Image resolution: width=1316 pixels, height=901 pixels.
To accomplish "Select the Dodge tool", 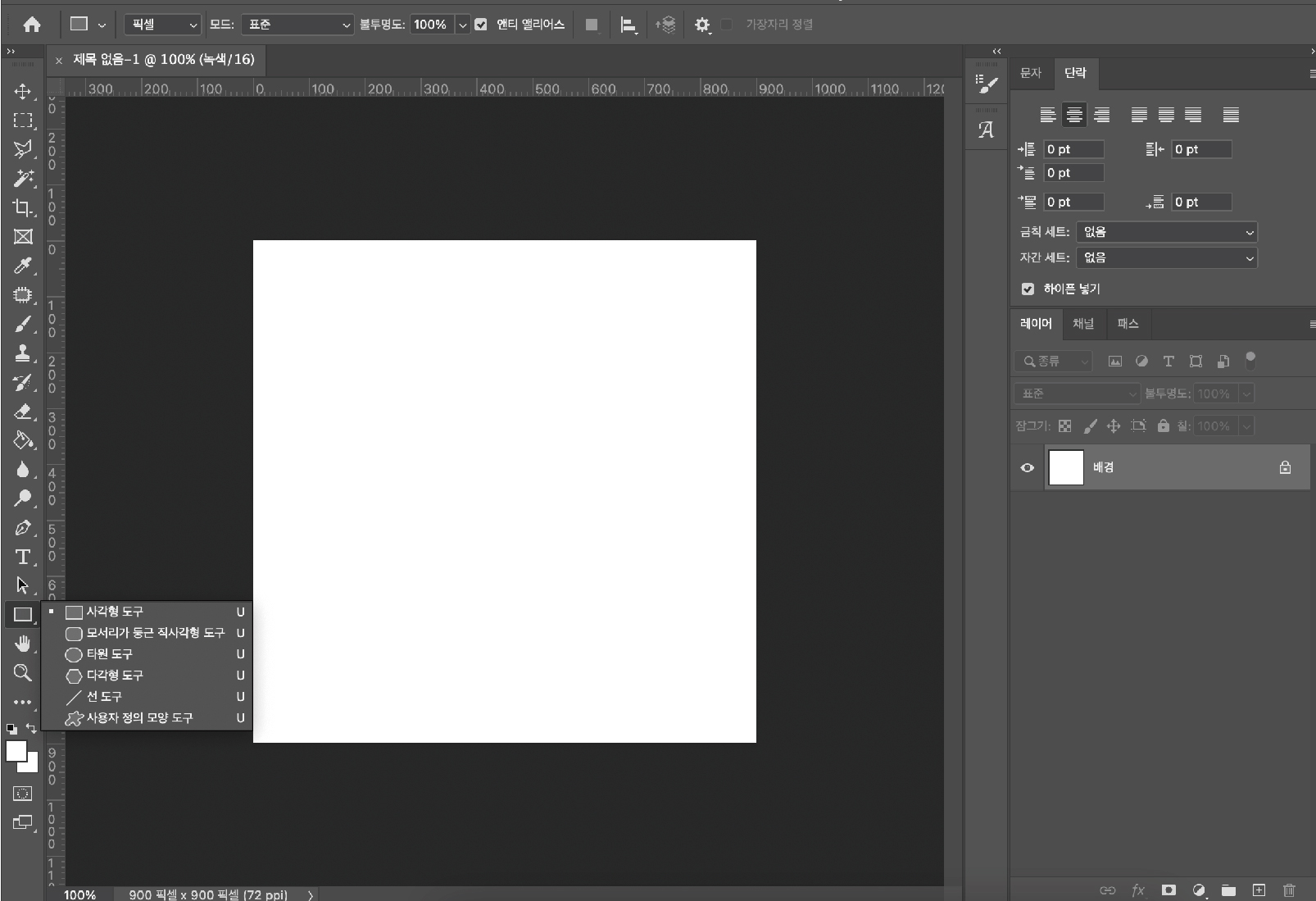I will pyautogui.click(x=23, y=498).
